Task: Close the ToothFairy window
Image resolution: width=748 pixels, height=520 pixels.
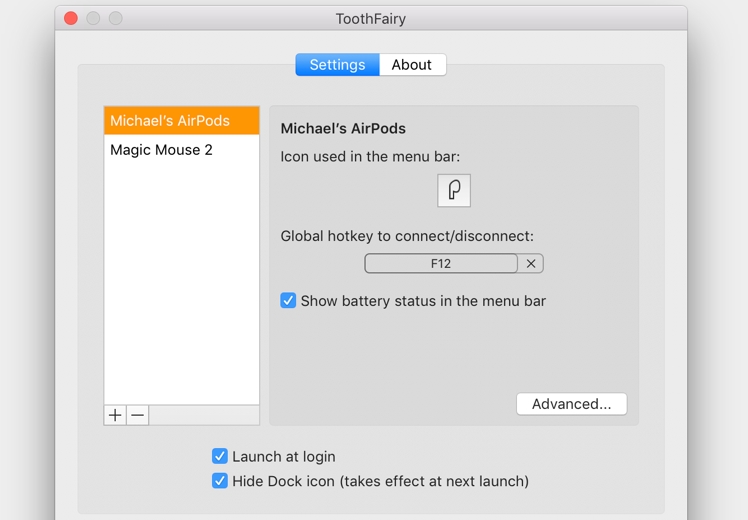Action: click(x=71, y=19)
